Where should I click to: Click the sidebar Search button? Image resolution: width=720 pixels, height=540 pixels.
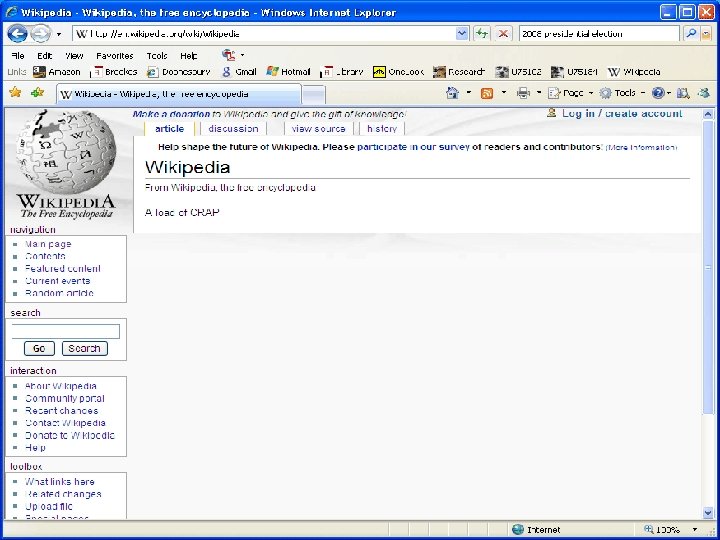pos(84,349)
